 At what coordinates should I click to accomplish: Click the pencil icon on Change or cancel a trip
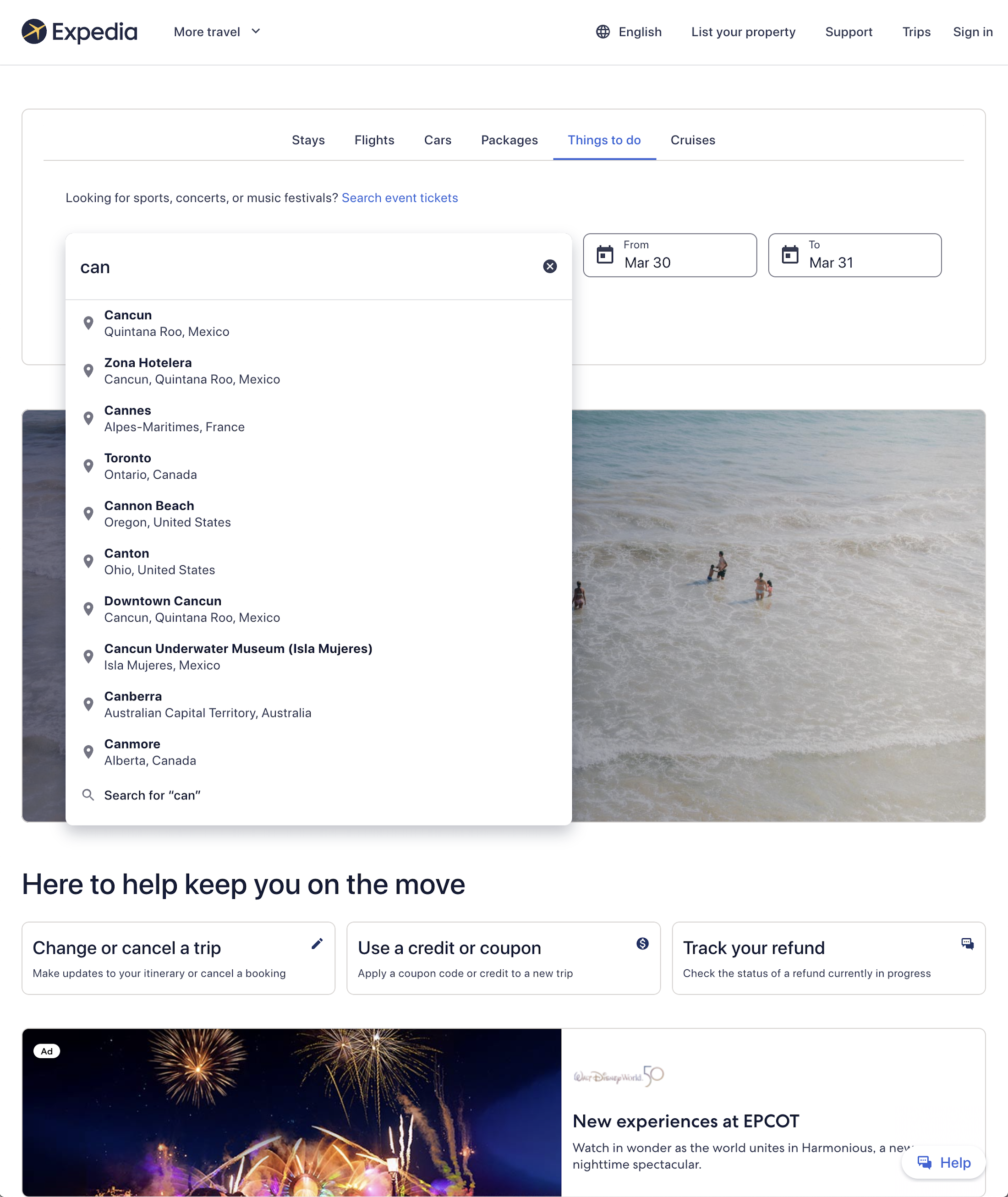[317, 945]
